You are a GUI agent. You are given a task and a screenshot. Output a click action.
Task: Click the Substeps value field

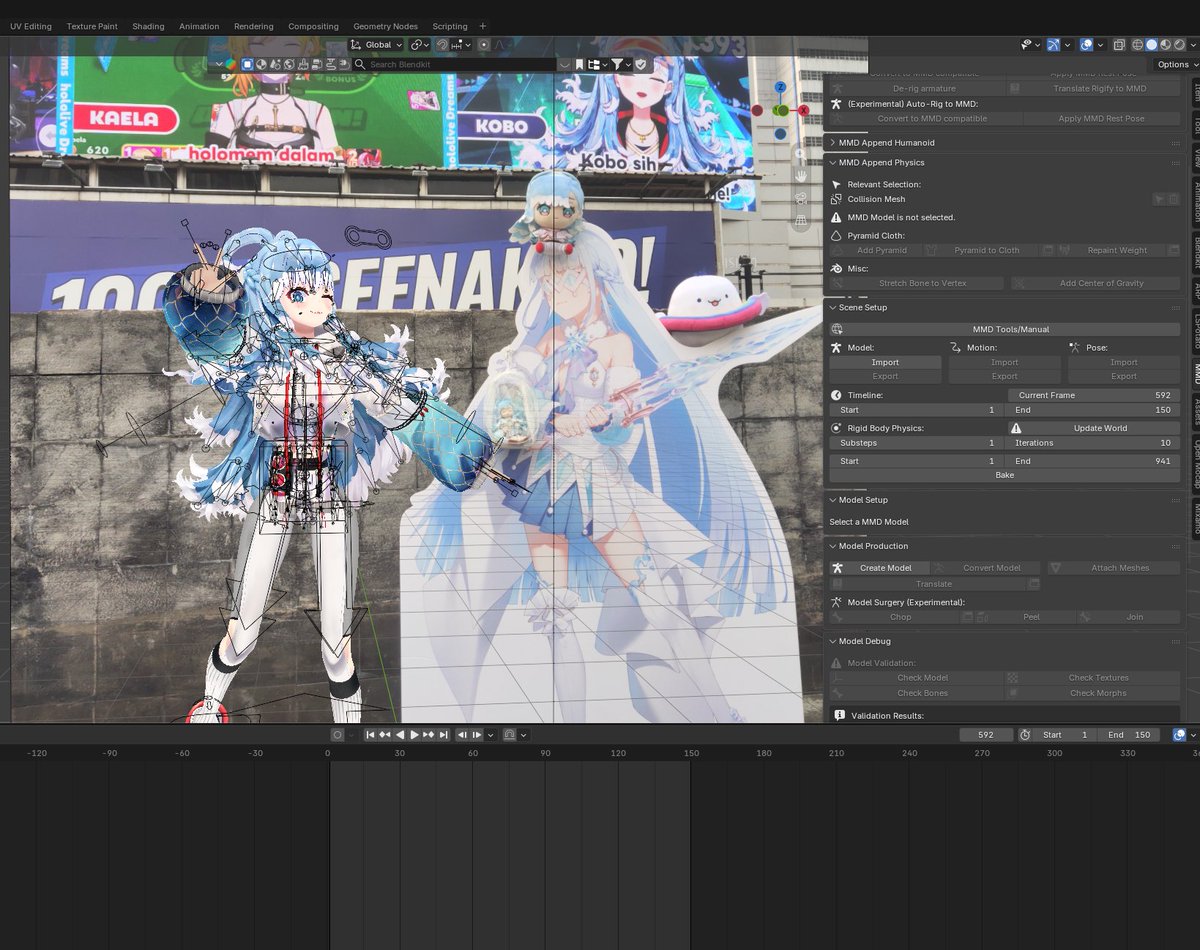click(917, 442)
